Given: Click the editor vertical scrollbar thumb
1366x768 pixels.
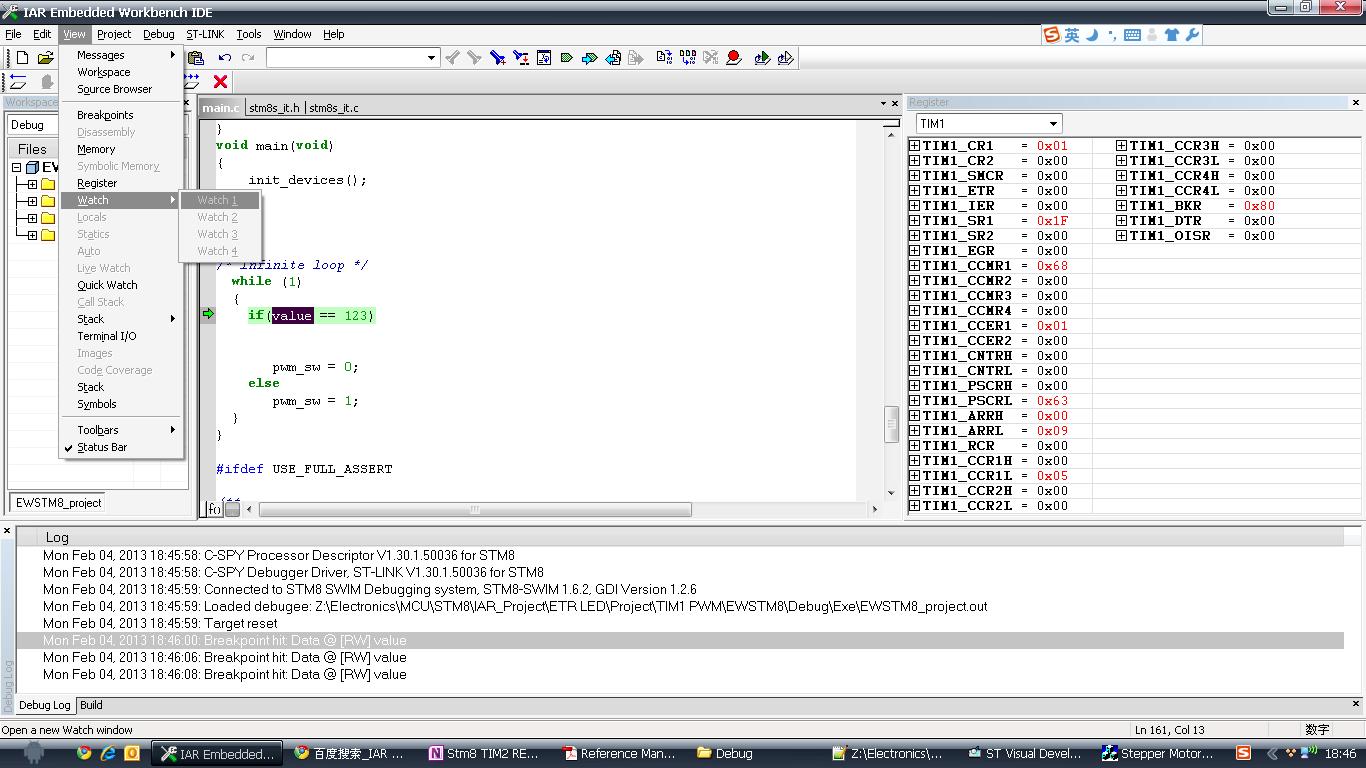Looking at the screenshot, I should coord(890,424).
